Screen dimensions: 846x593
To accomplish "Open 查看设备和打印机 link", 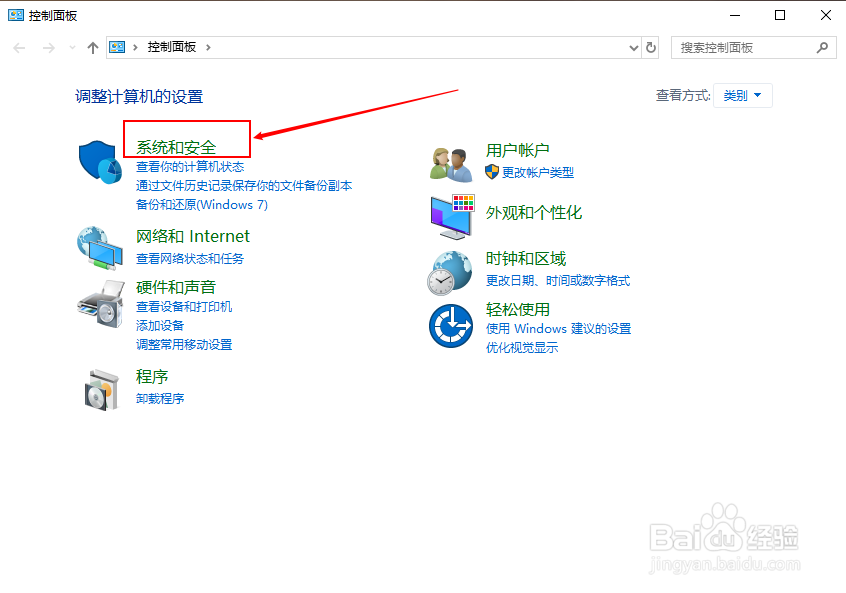I will click(x=184, y=306).
